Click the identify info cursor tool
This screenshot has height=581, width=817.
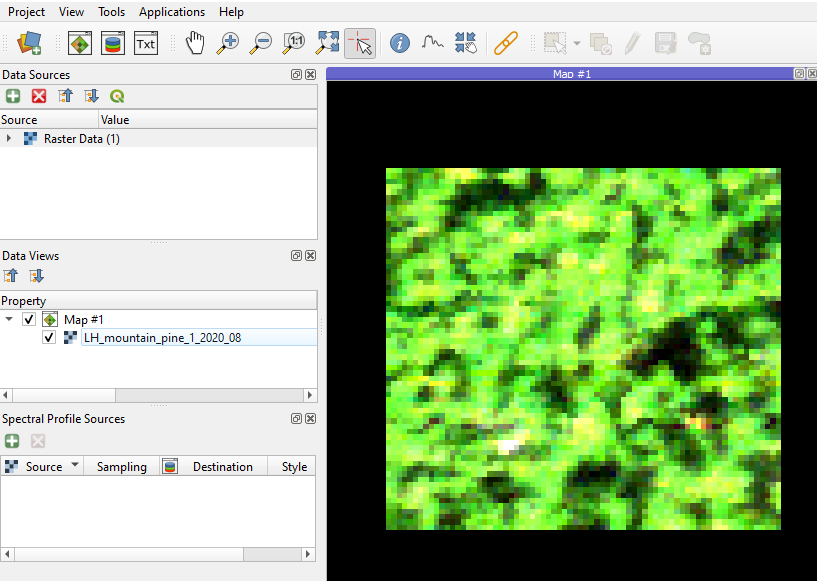(400, 43)
